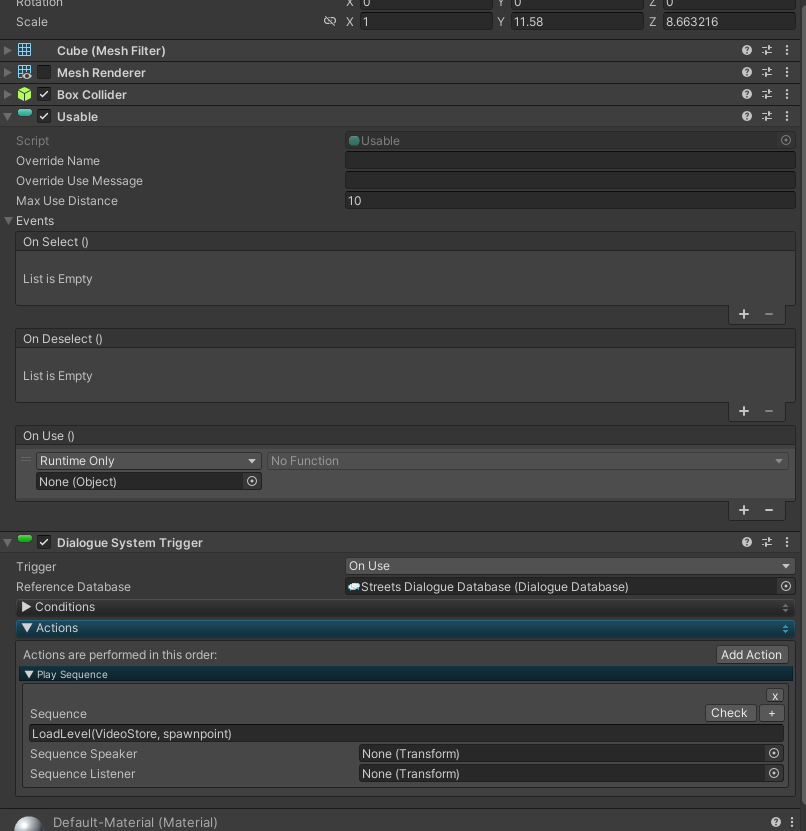Open Reference Database object picker
This screenshot has width=806, height=831.
(x=785, y=587)
